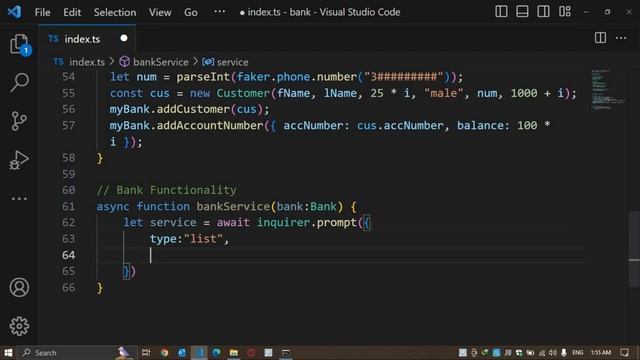
Task: Open Run and Debug view
Action: coord(19,160)
